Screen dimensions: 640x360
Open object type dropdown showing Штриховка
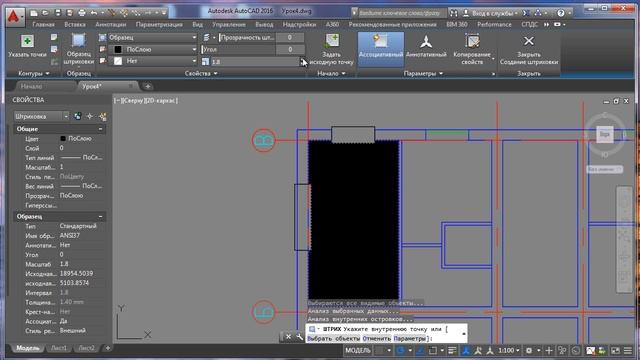point(41,116)
